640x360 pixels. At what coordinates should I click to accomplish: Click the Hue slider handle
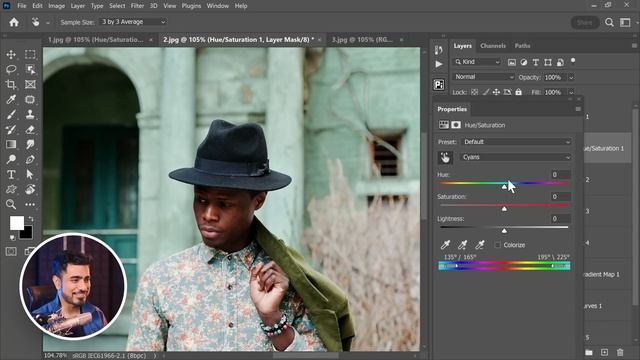coord(504,187)
